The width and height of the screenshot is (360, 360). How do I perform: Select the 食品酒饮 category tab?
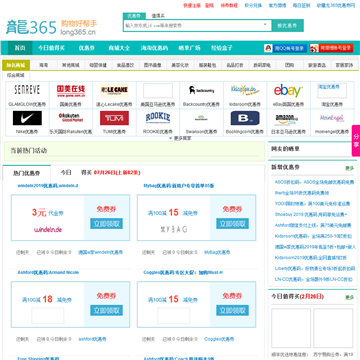click(125, 65)
